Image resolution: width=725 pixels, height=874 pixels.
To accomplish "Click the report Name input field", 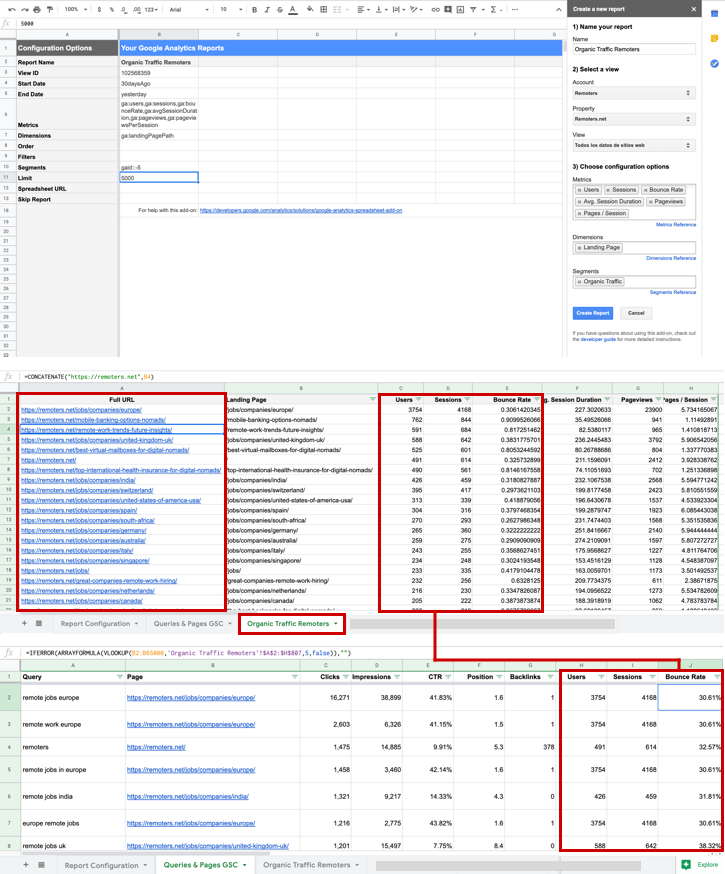I will click(634, 49).
